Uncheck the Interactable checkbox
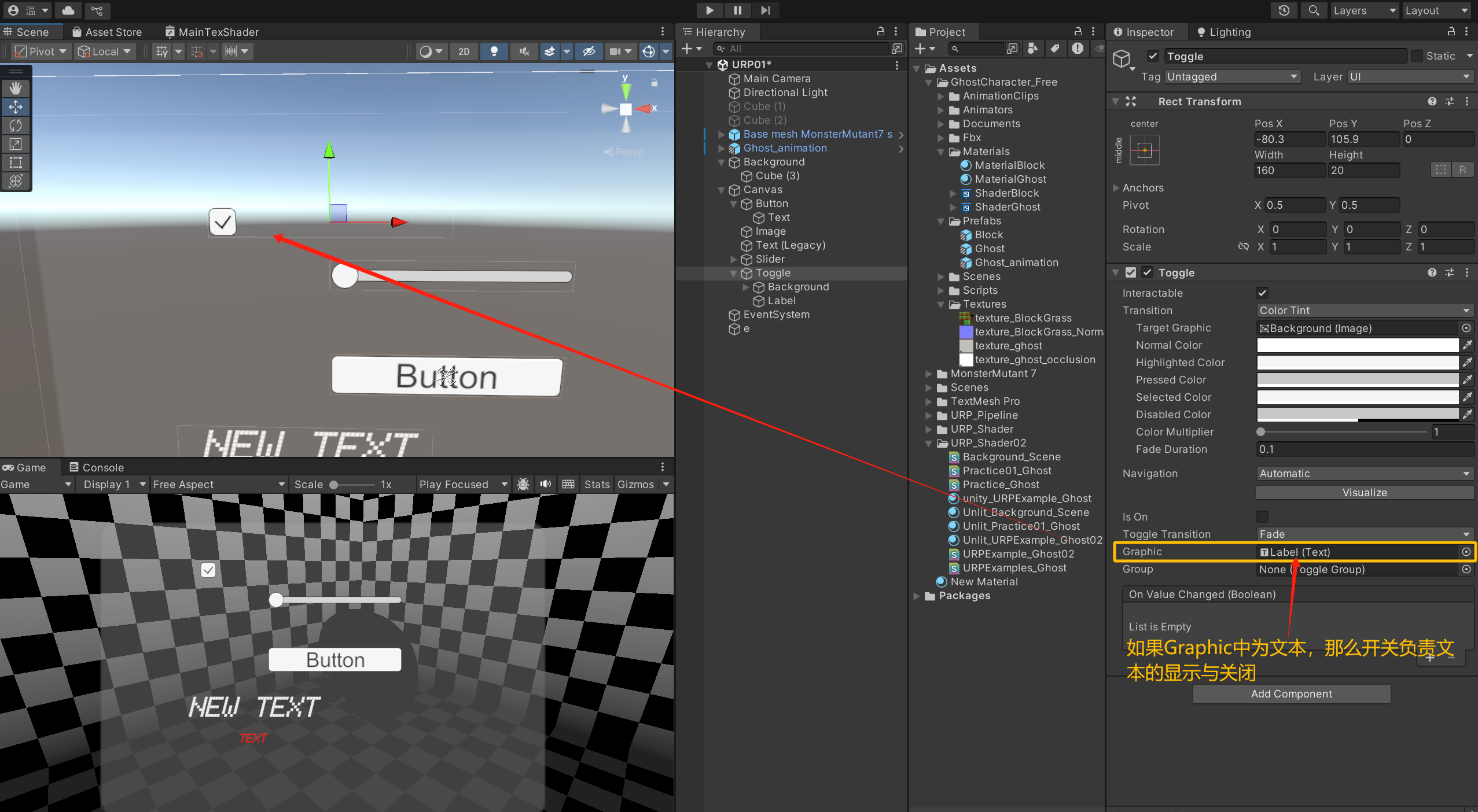This screenshot has height=812, width=1478. pyautogui.click(x=1262, y=293)
